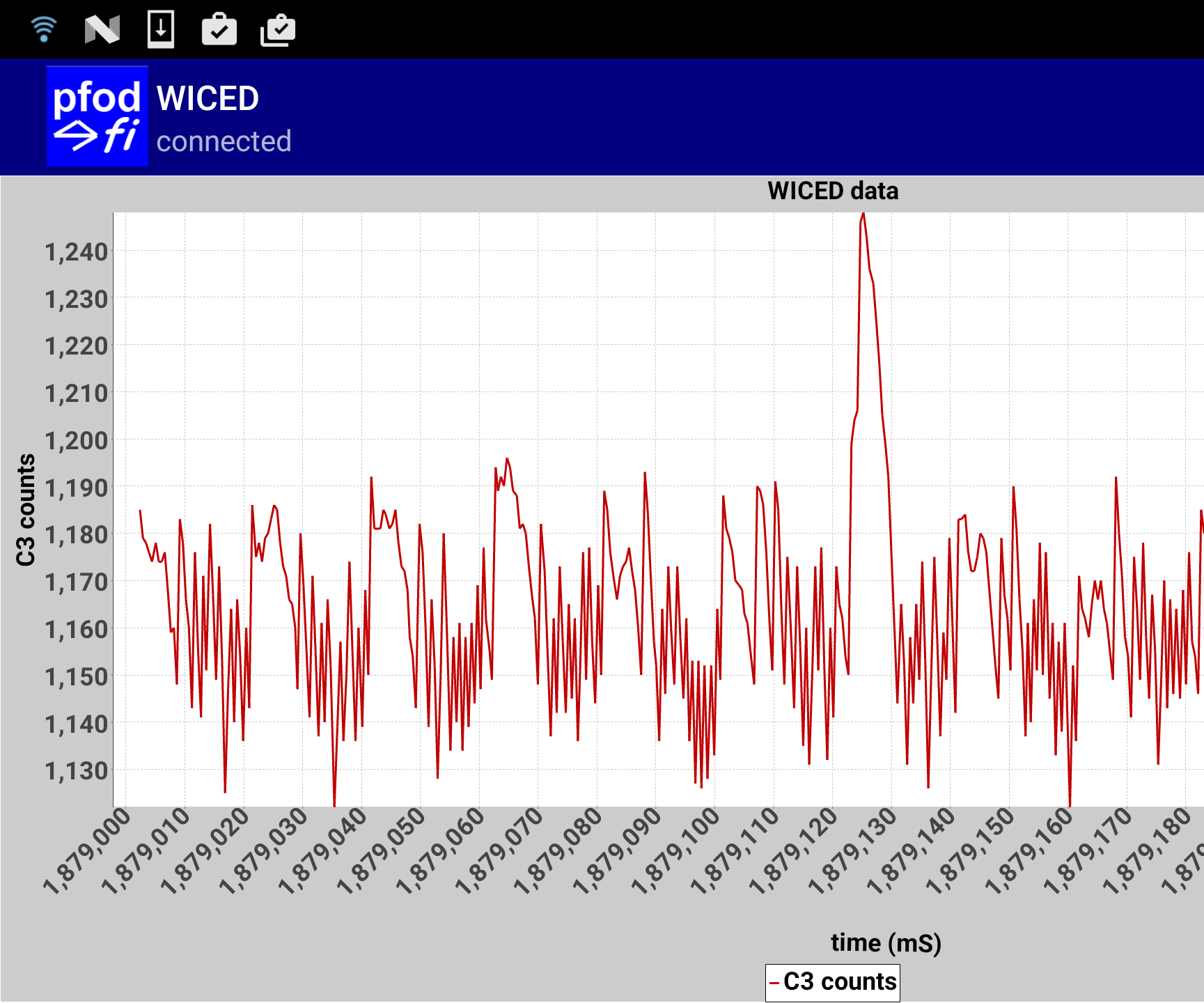Tap the pfod fi app logo
The image size is (1204, 1003).
(97, 116)
